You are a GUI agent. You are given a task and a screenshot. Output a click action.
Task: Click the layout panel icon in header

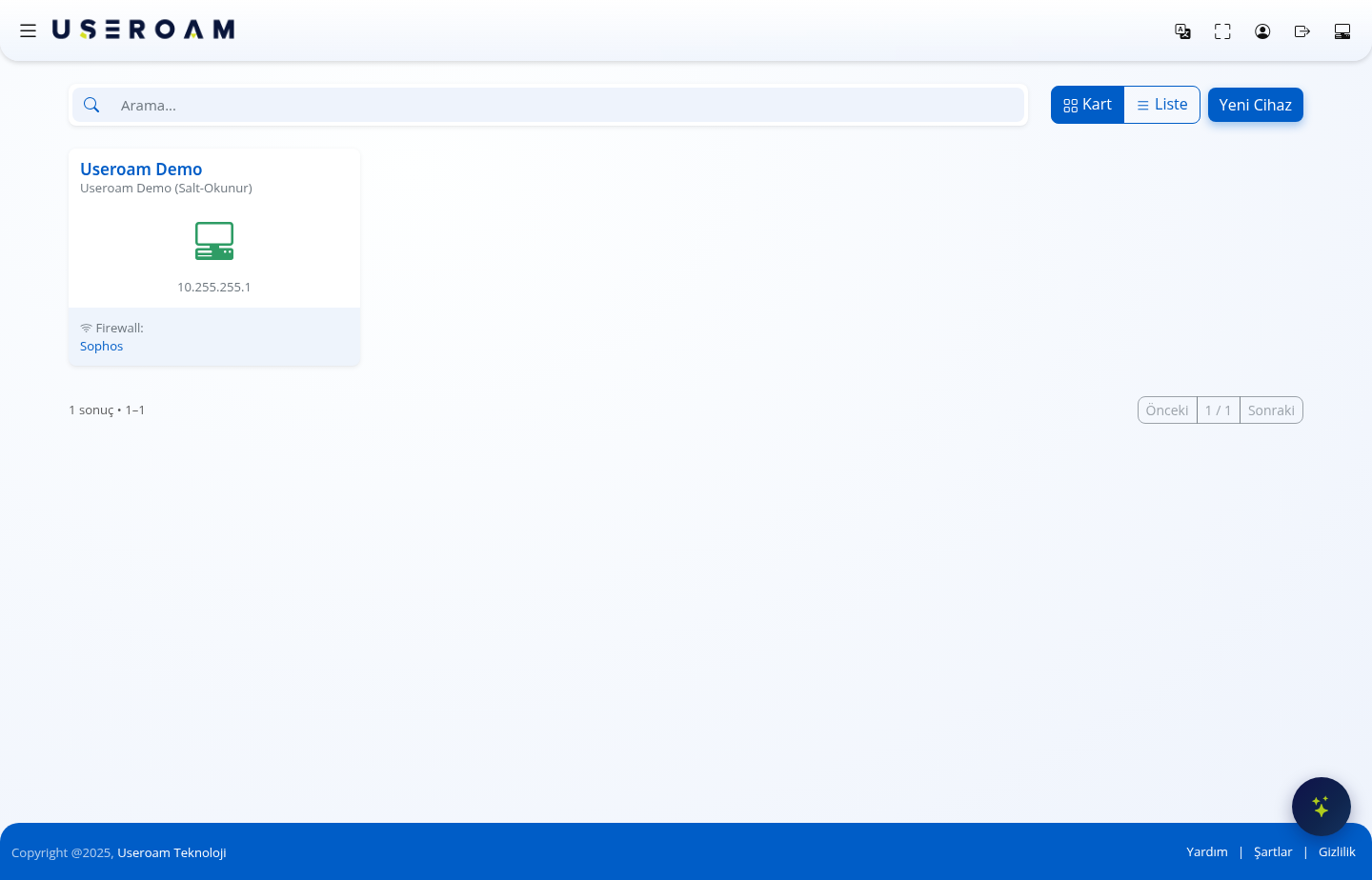click(1342, 31)
